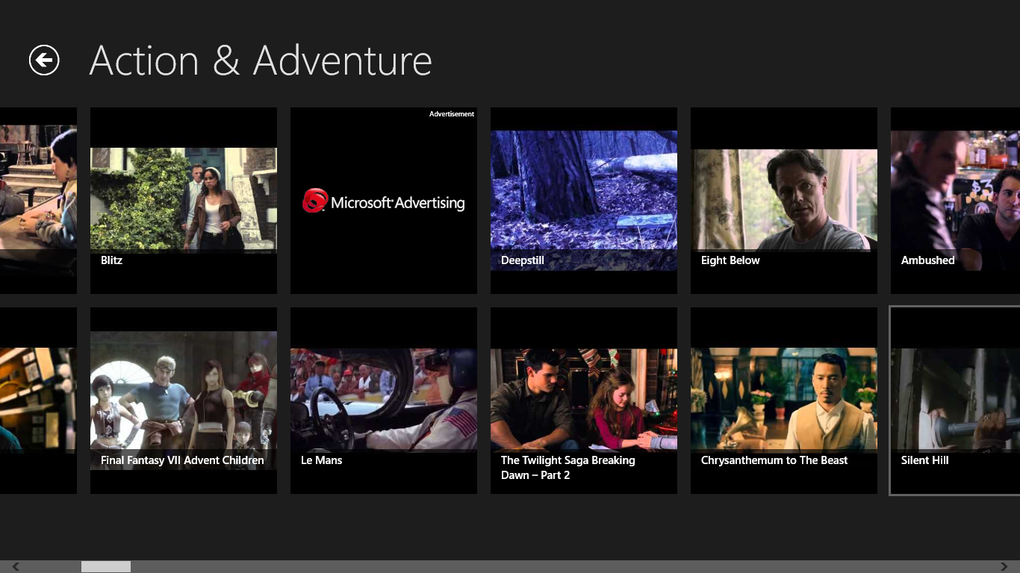The image size is (1020, 573).
Task: Open the Blitz movie thumbnail
Action: (x=183, y=200)
